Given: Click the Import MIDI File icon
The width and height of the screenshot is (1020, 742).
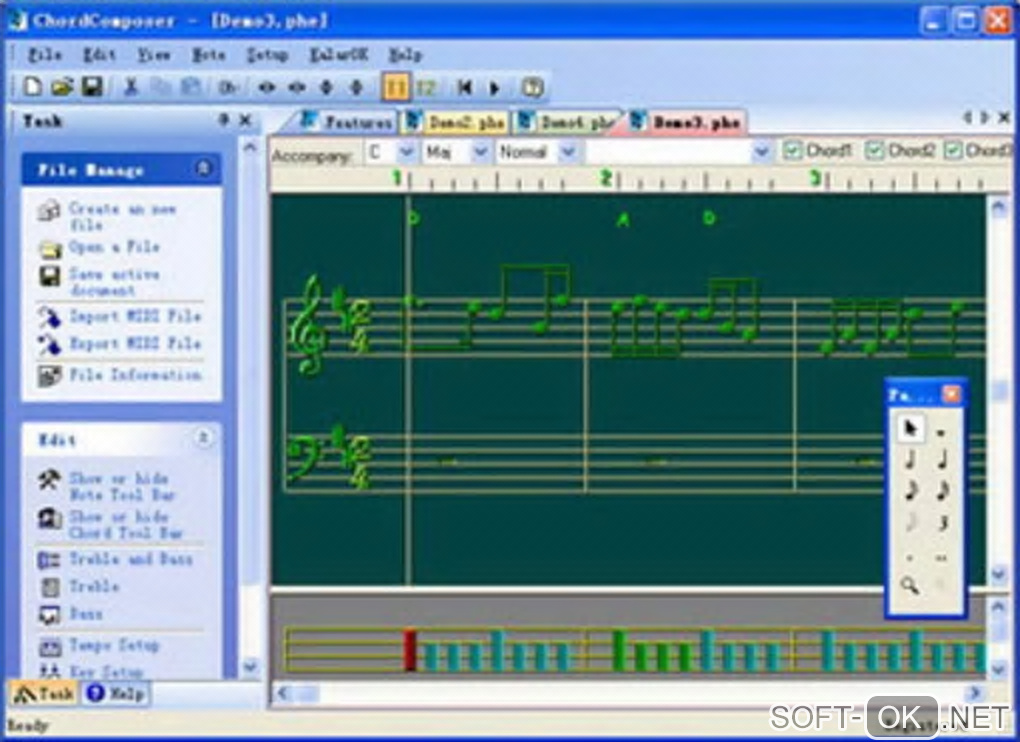Looking at the screenshot, I should coord(49,317).
